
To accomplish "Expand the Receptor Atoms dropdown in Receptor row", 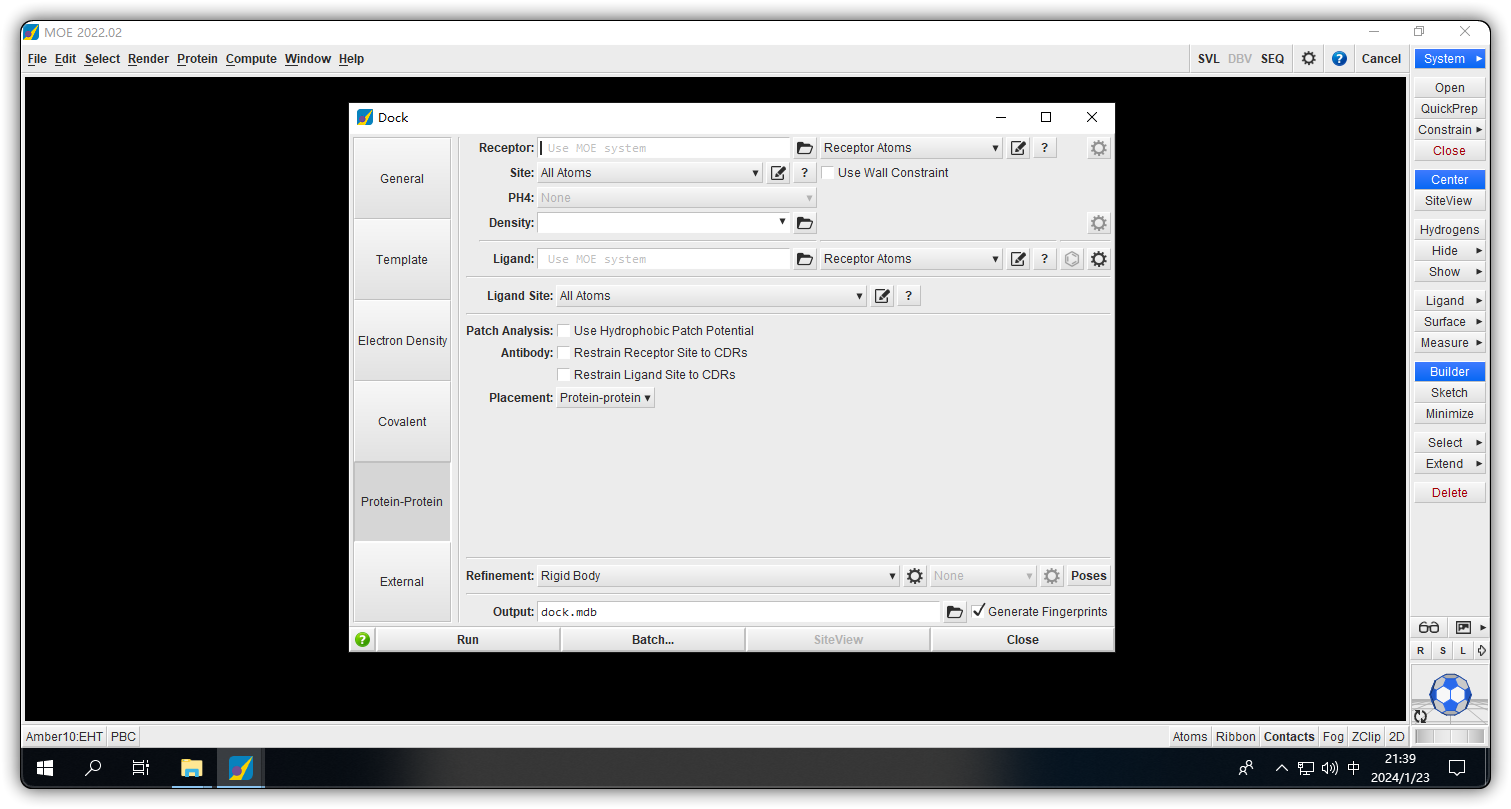I will pos(911,148).
